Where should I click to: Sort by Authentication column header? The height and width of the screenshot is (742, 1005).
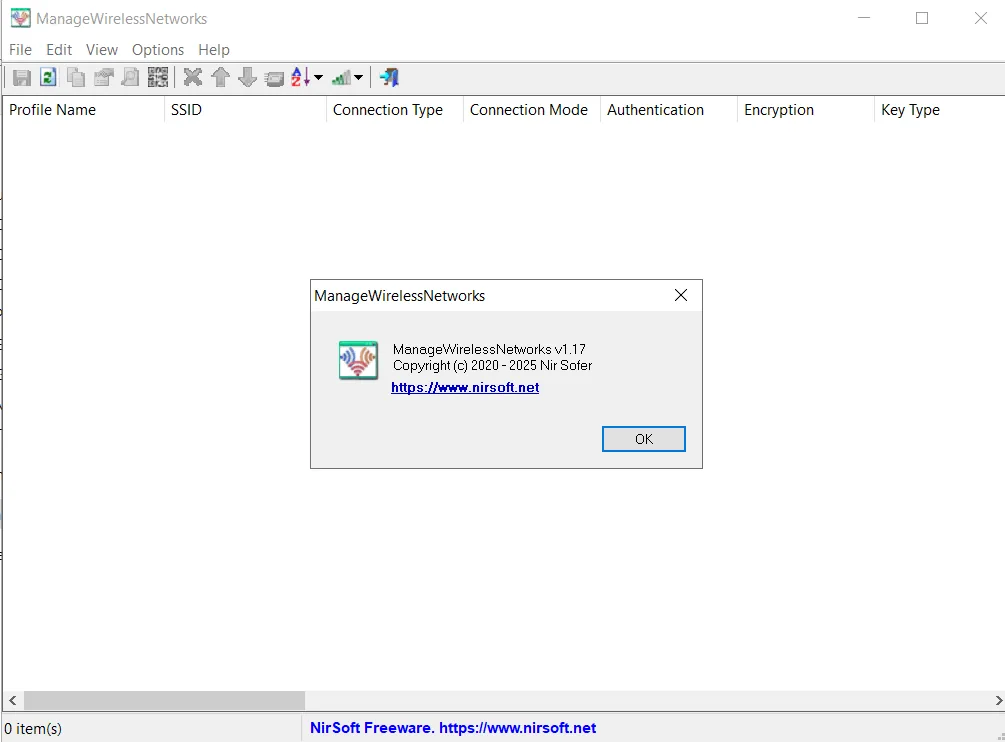[x=669, y=110]
